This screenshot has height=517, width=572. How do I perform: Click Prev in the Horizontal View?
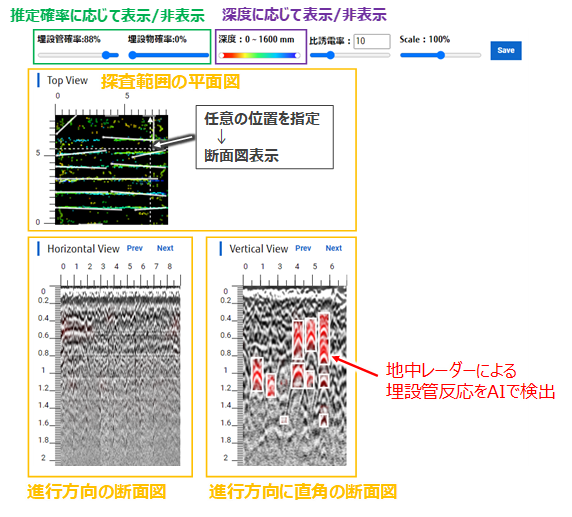click(x=135, y=248)
